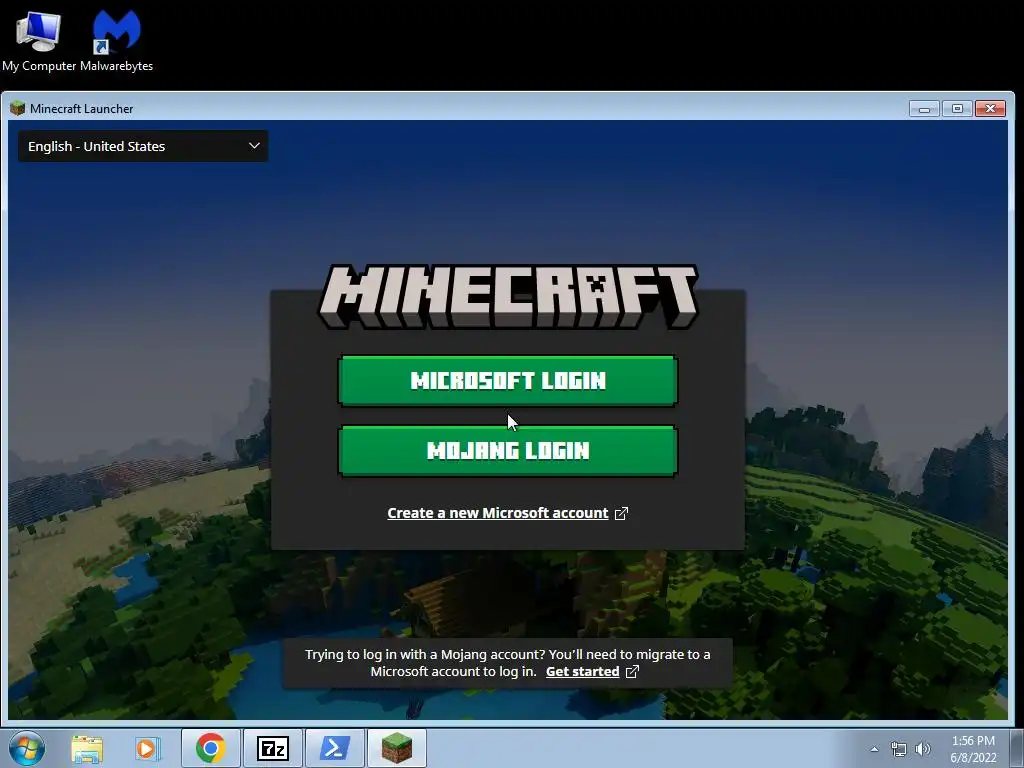Open File Explorer from the taskbar

pos(87,749)
